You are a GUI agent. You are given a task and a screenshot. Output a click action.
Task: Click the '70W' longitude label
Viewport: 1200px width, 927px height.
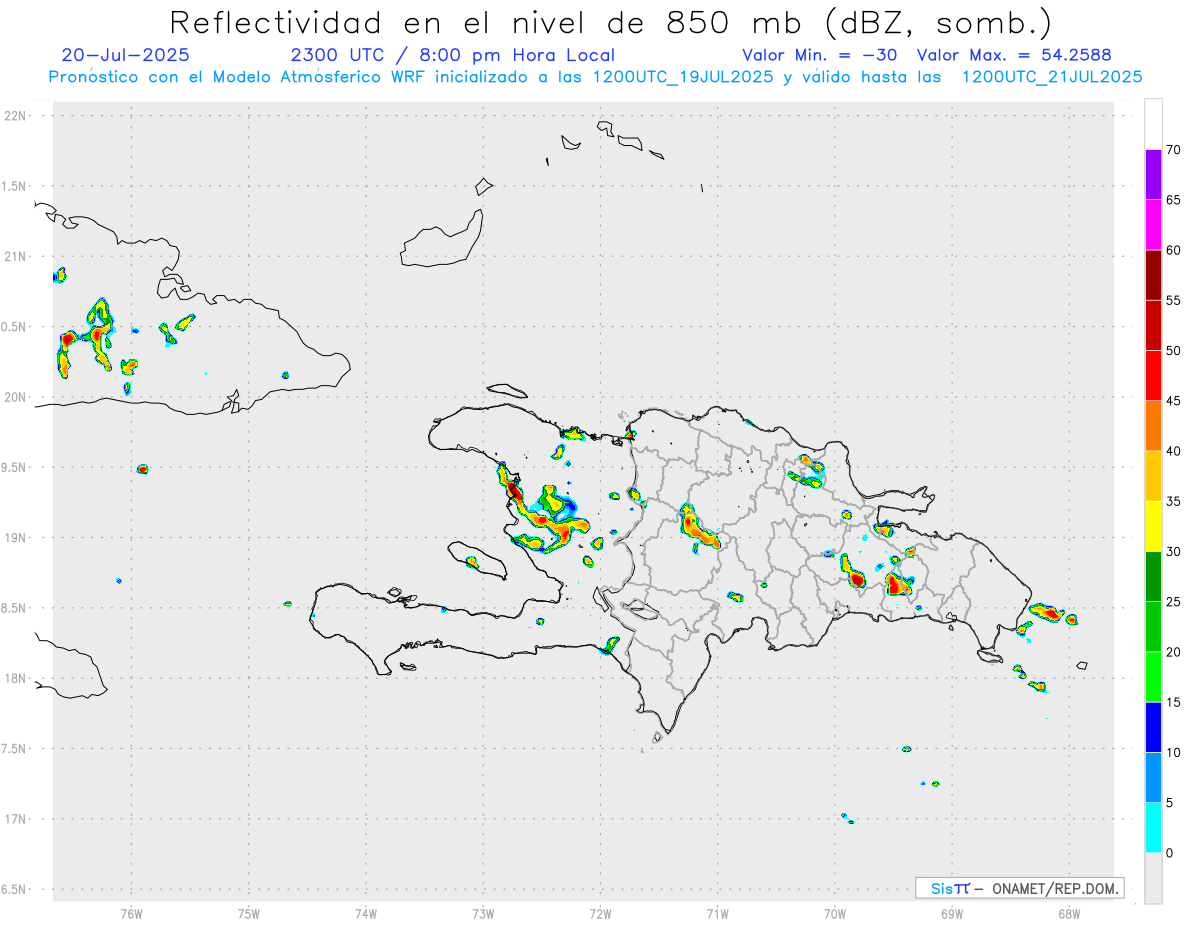(834, 913)
